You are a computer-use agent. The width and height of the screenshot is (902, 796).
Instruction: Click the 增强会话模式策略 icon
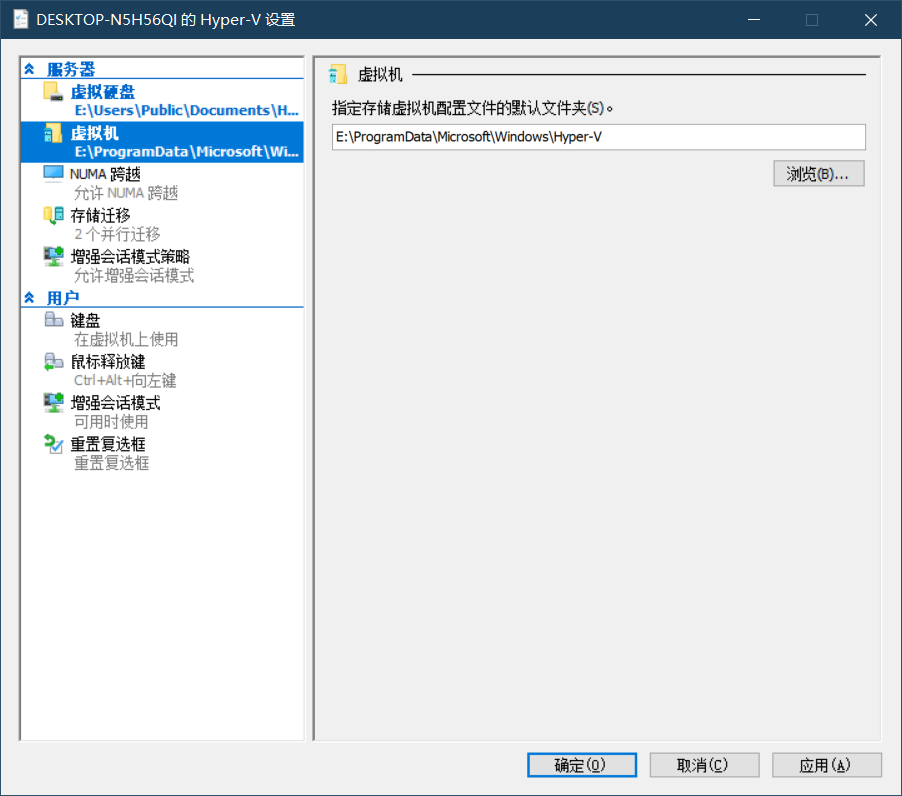click(x=53, y=257)
